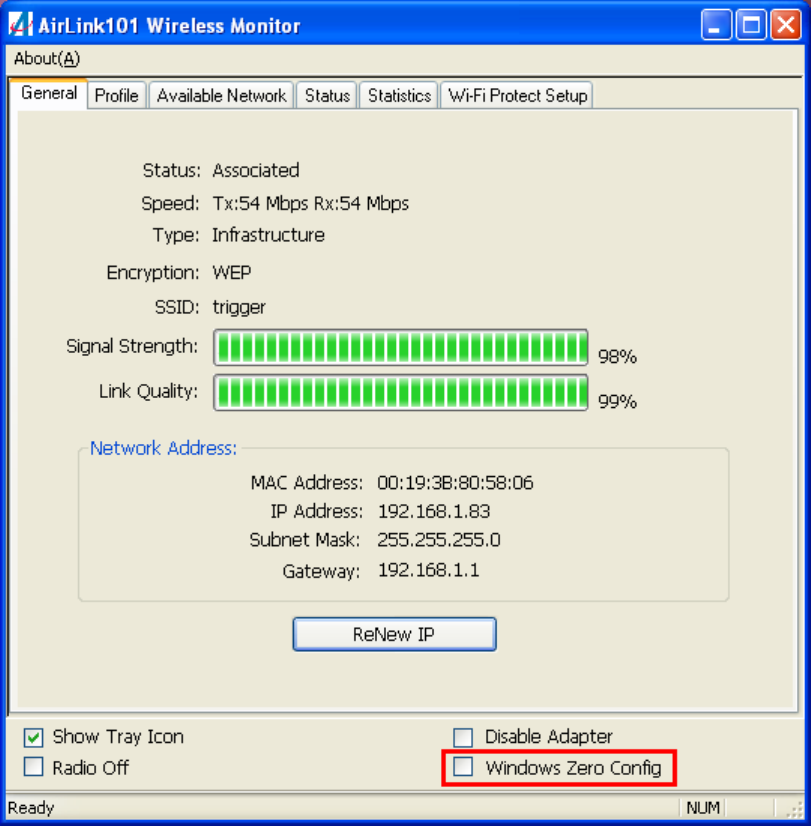Open the About(A) menu
Image resolution: width=811 pixels, height=826 pixels.
47,58
